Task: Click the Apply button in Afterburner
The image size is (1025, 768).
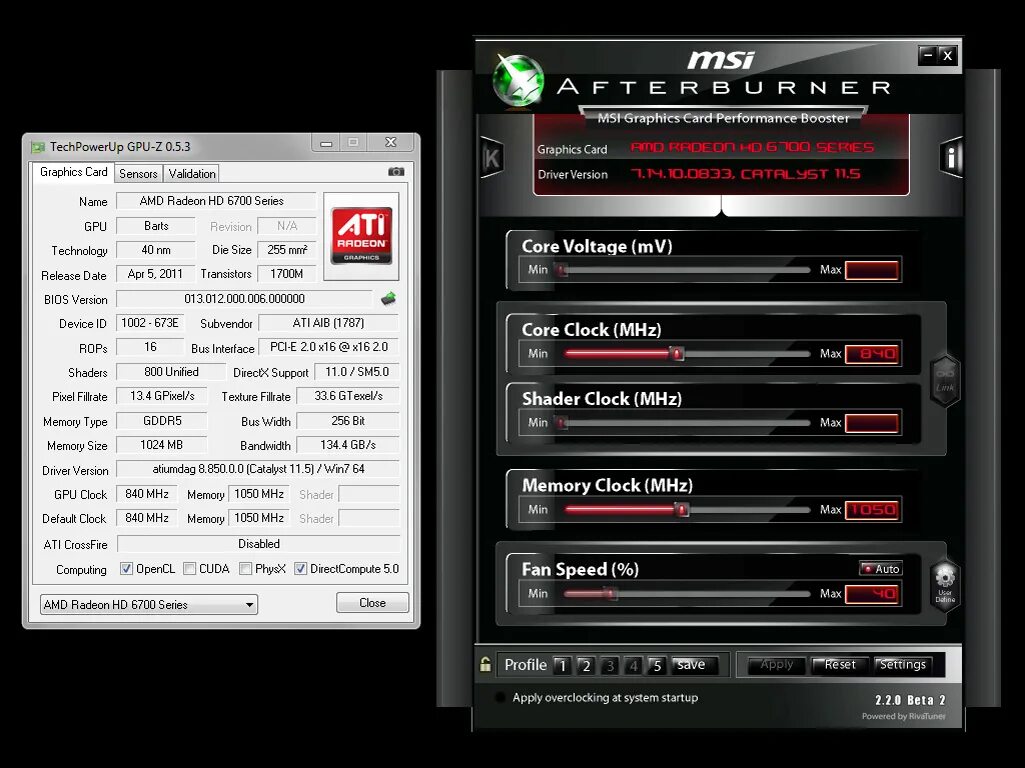Action: 776,665
